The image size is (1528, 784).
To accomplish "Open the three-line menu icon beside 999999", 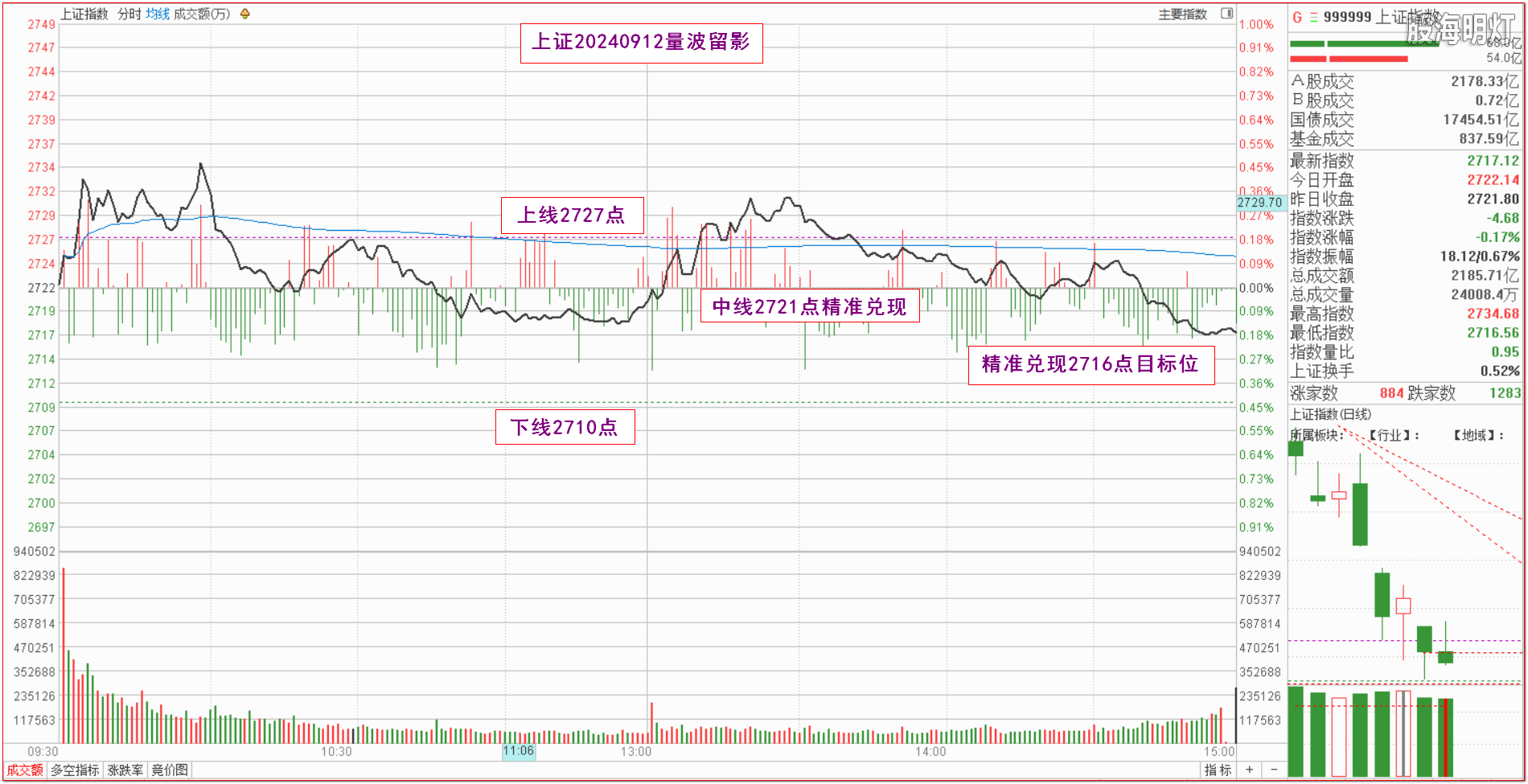I will [x=1314, y=17].
